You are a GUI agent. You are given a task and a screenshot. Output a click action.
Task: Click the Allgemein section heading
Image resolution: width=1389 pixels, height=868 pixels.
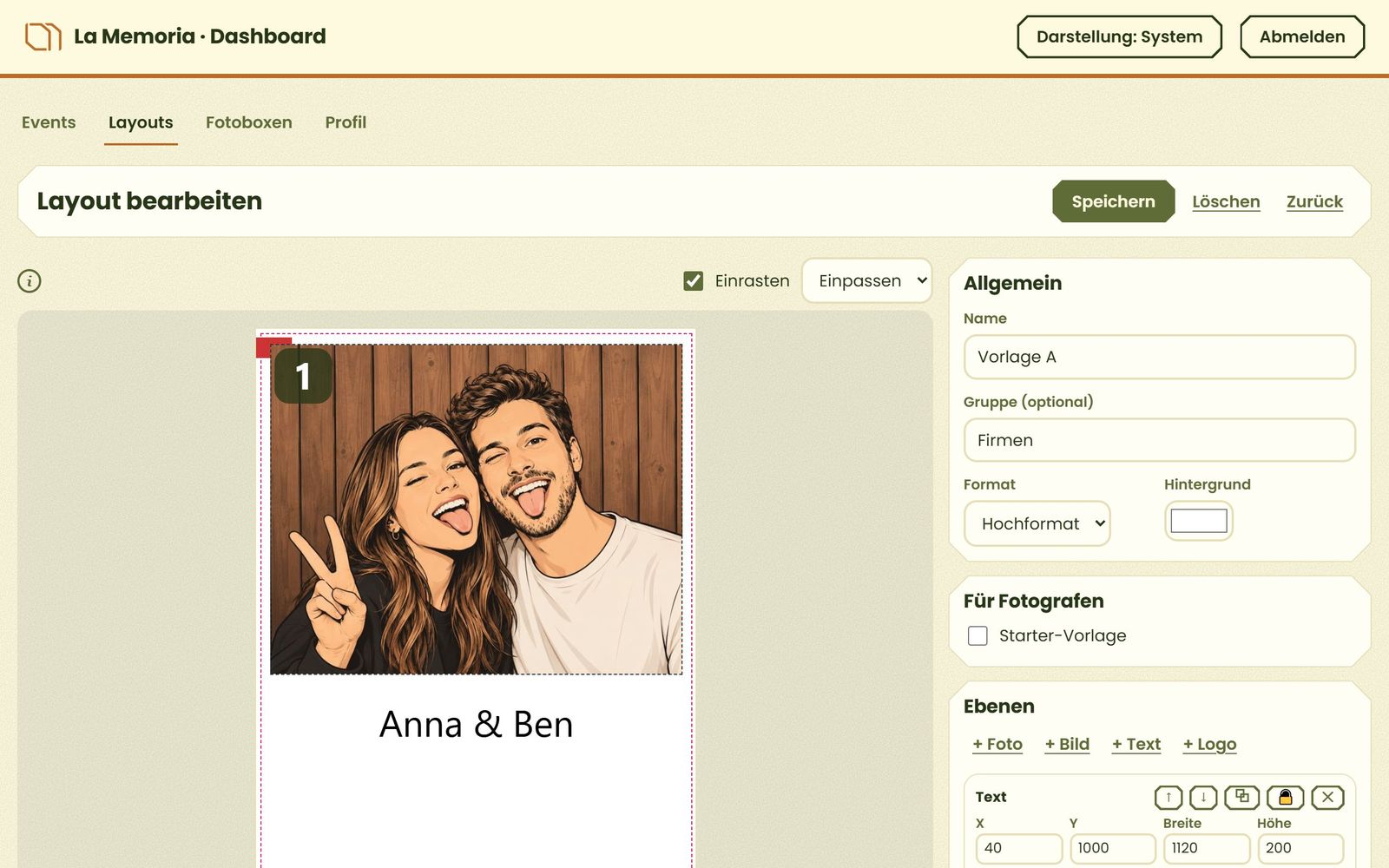point(1012,283)
